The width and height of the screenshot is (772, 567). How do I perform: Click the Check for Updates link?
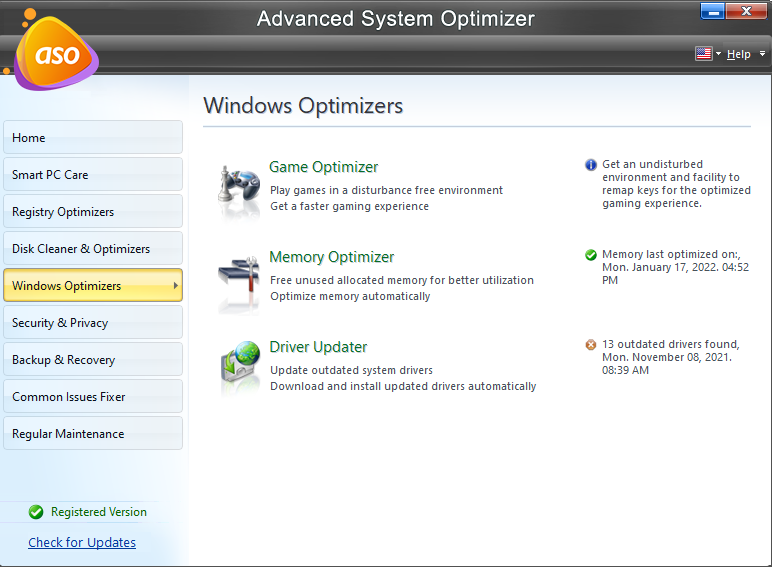pos(82,542)
